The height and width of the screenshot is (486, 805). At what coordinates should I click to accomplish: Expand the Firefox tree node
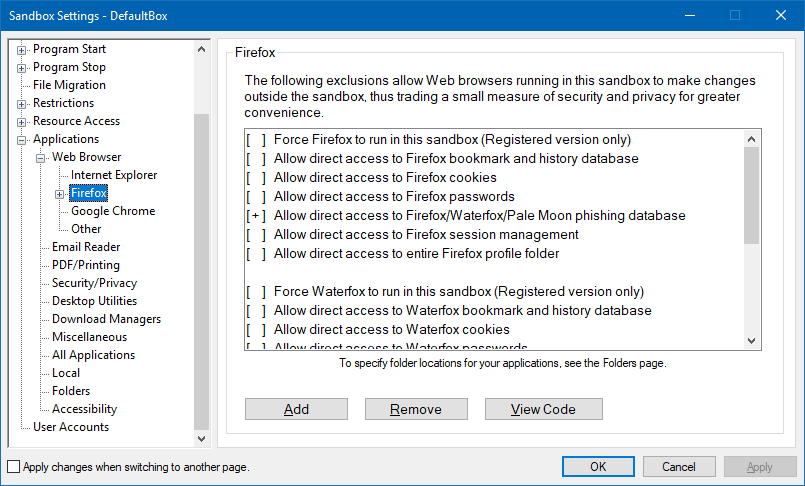coord(60,194)
